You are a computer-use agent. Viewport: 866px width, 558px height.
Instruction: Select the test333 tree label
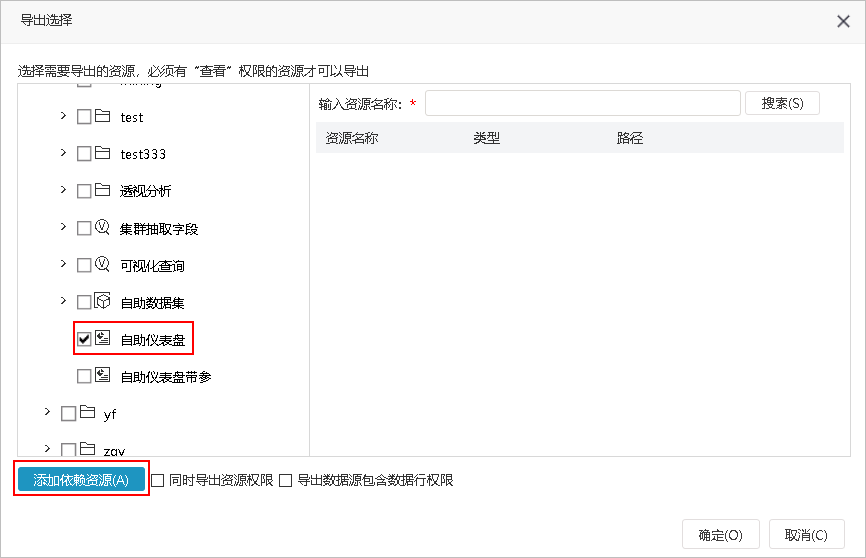143,154
